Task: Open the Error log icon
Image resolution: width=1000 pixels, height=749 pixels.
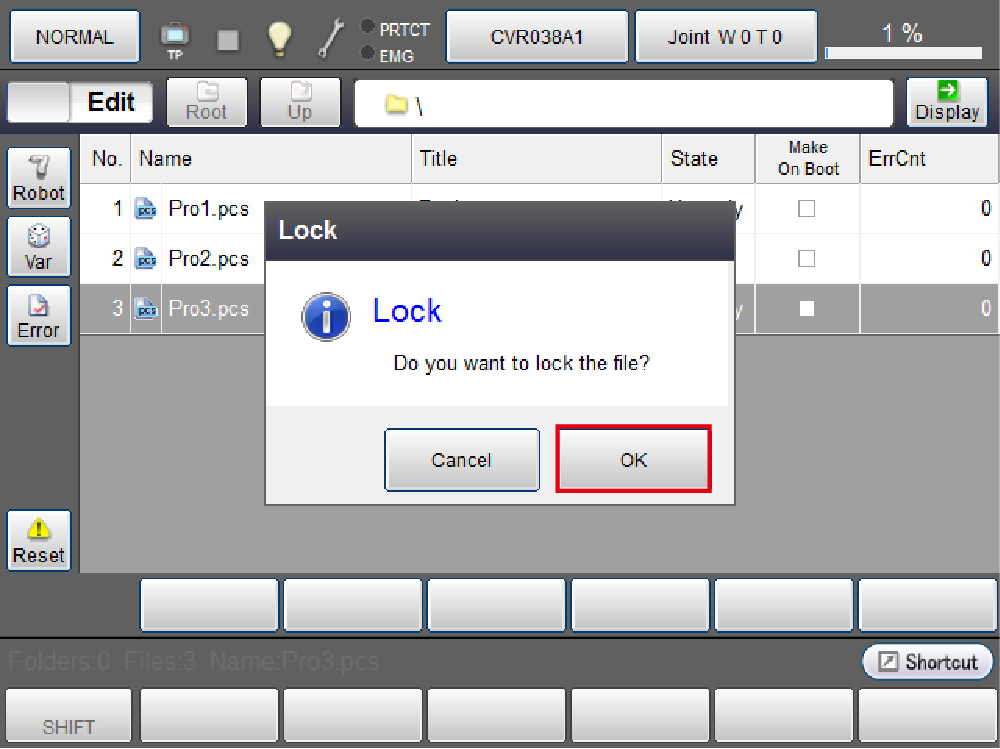Action: click(38, 315)
